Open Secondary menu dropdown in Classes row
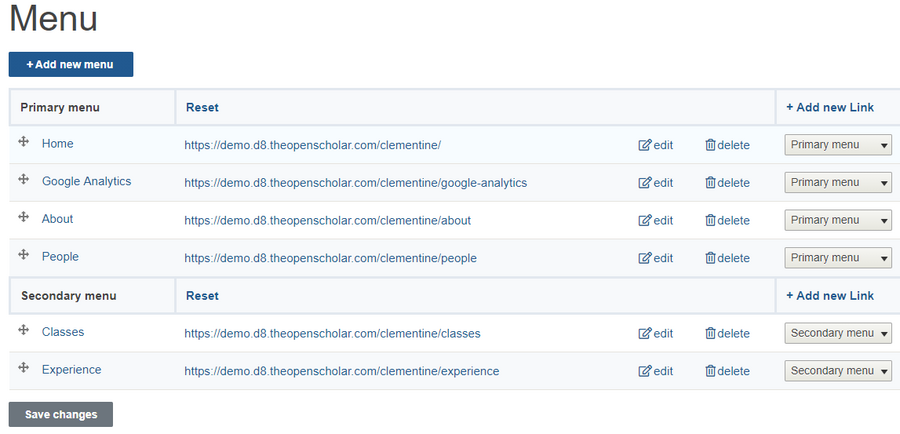 (838, 333)
